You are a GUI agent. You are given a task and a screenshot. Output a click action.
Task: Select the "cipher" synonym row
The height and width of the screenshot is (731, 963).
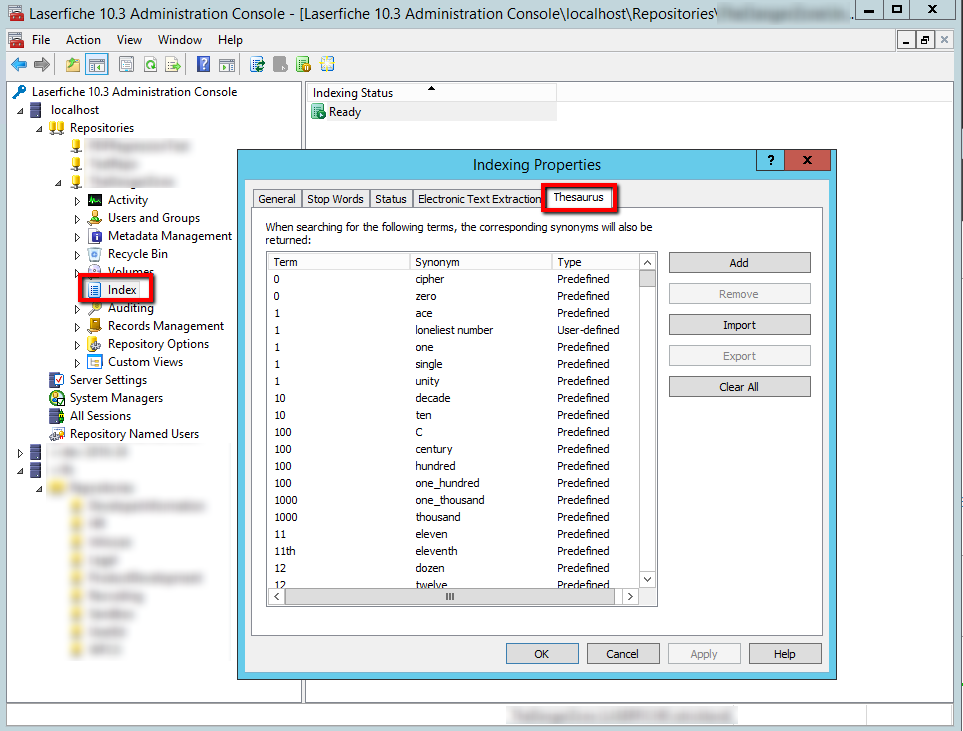[454, 280]
